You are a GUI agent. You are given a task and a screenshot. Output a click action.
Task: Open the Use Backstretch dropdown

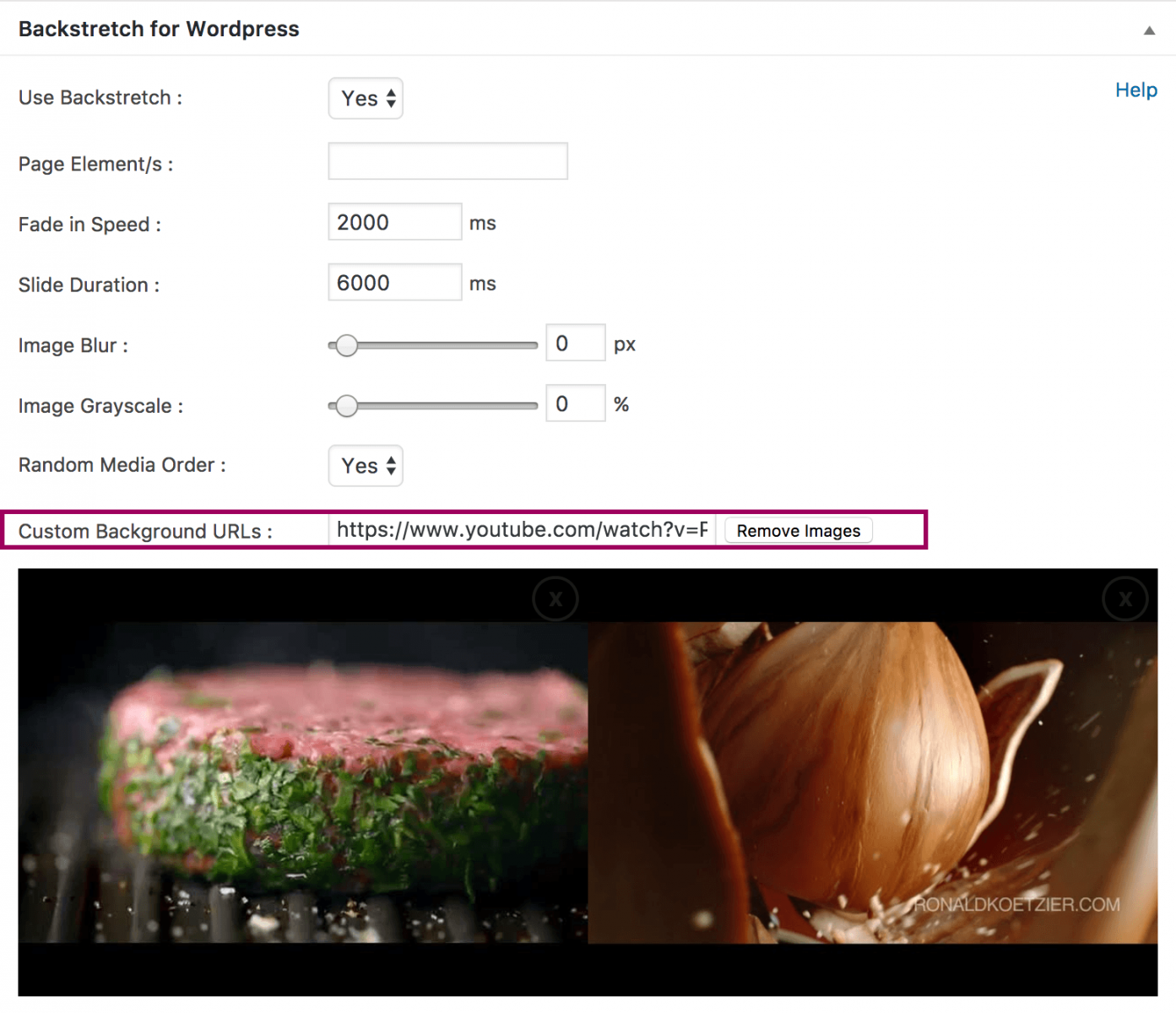(366, 99)
